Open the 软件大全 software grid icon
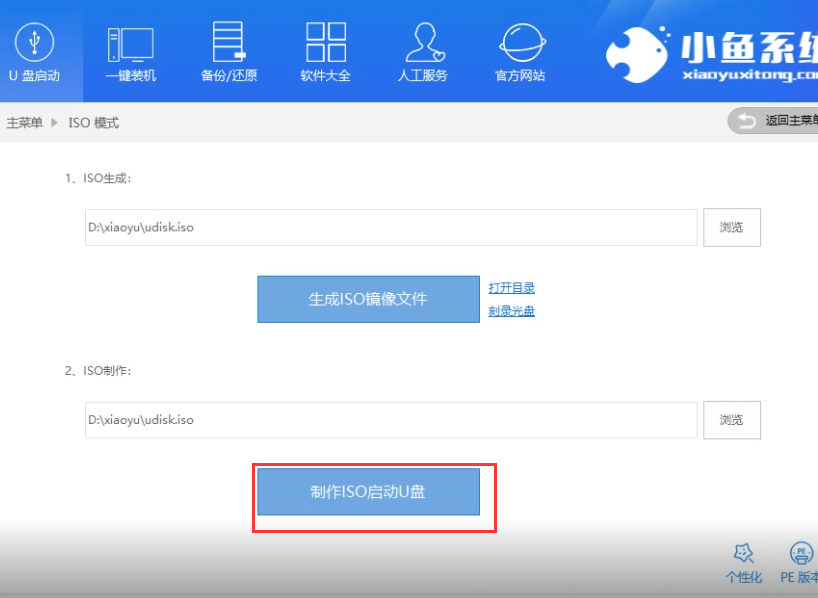 point(325,43)
